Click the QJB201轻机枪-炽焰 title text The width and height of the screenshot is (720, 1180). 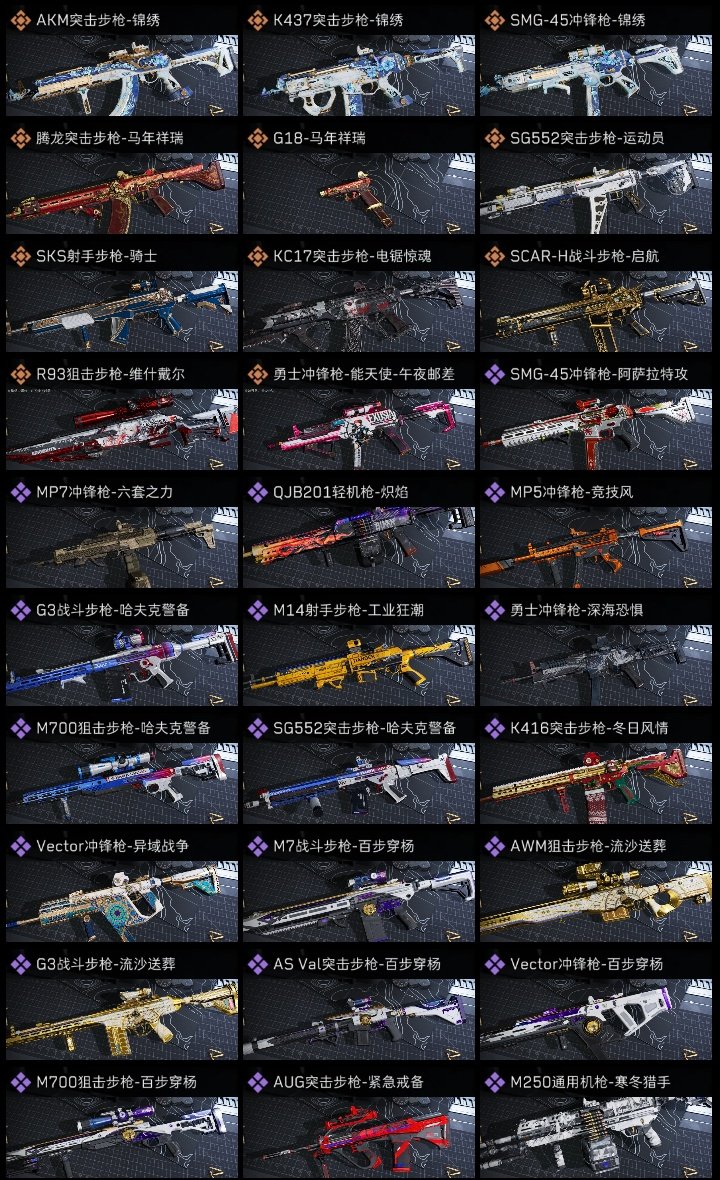pos(340,492)
